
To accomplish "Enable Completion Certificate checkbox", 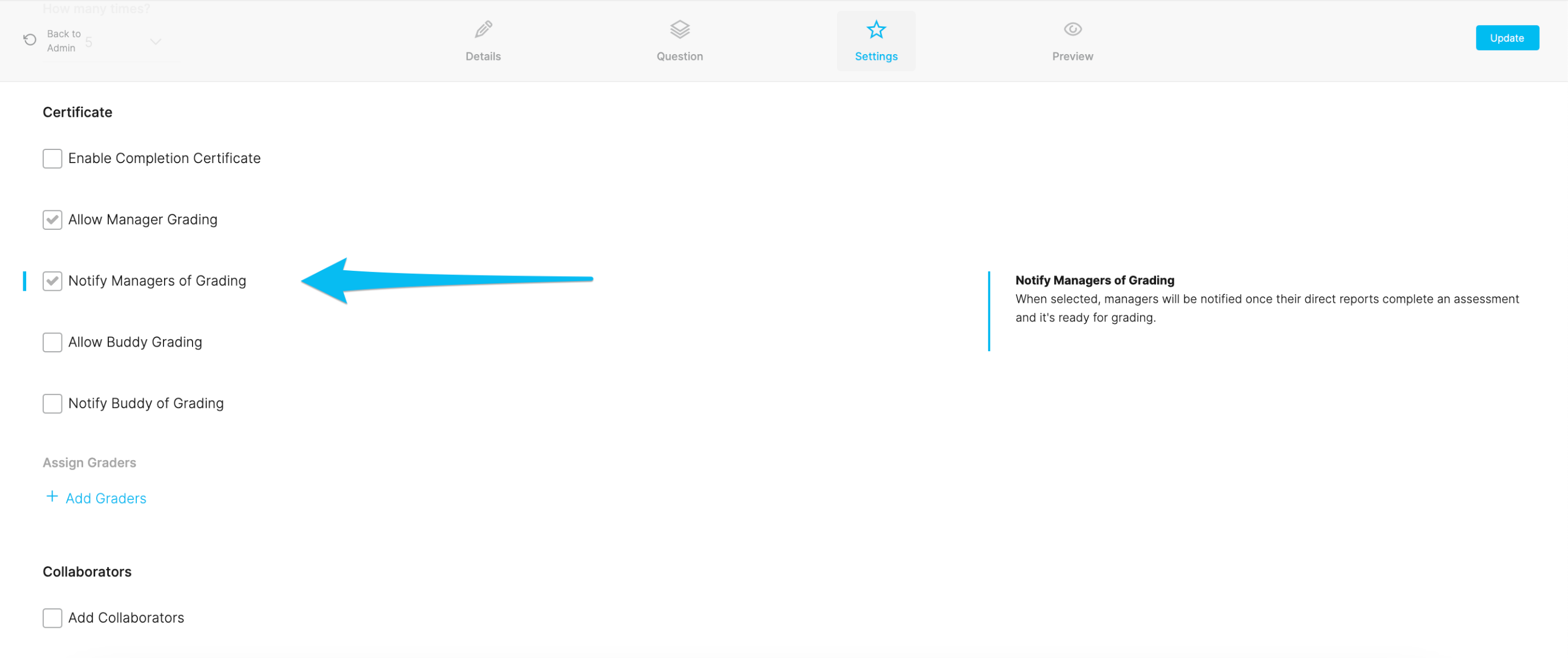I will tap(52, 159).
